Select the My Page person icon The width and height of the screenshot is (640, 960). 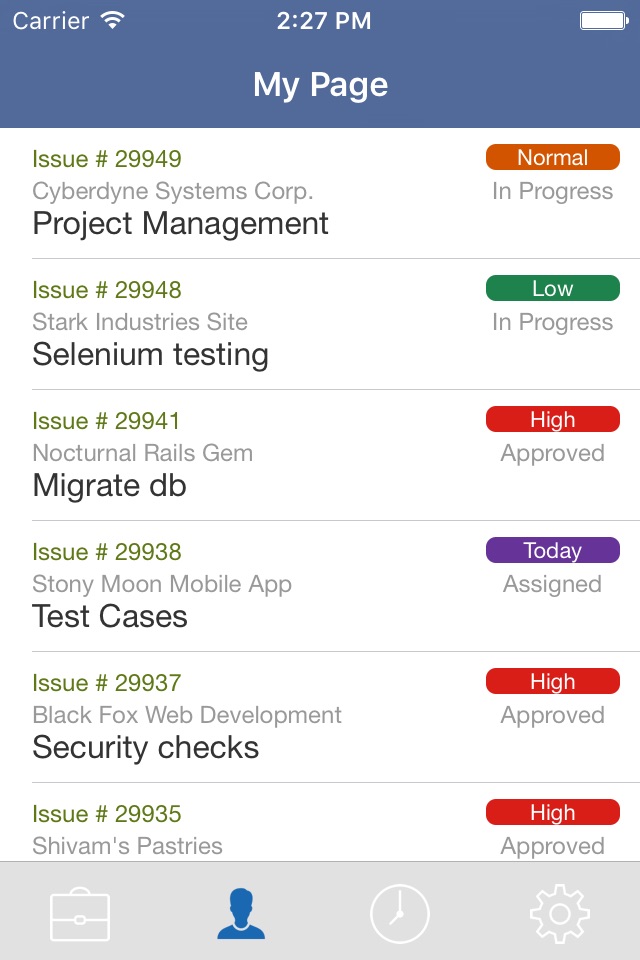[240, 913]
